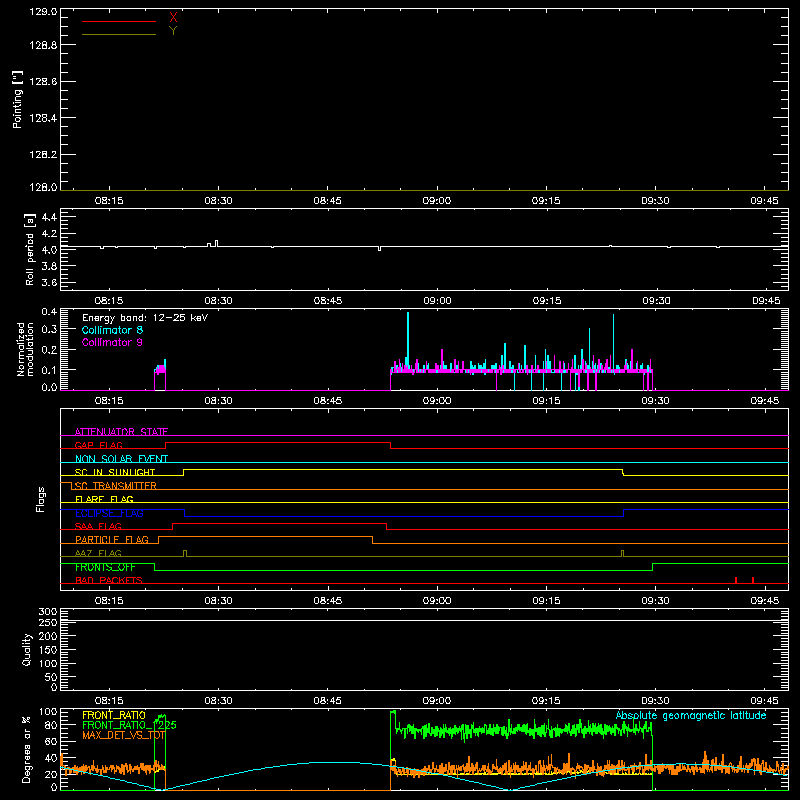Click the AAZ_FLAG pulse near 09:25
Viewport: 800px width, 800px height.
pos(622,554)
